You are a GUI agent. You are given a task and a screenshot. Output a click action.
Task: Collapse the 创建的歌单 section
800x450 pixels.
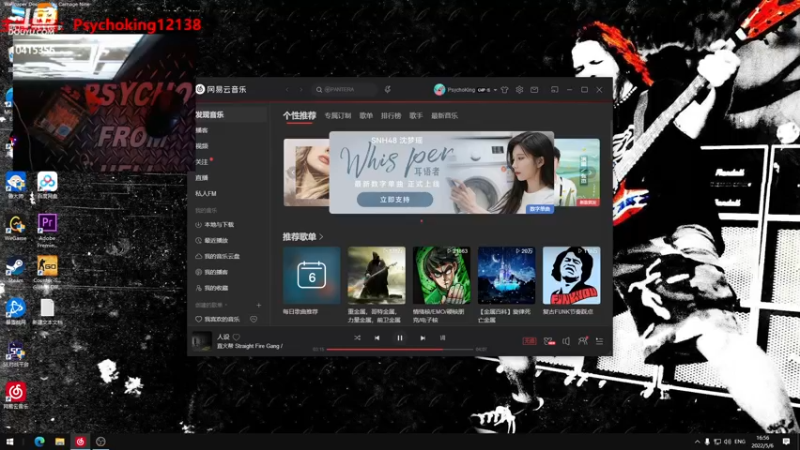tap(212, 305)
